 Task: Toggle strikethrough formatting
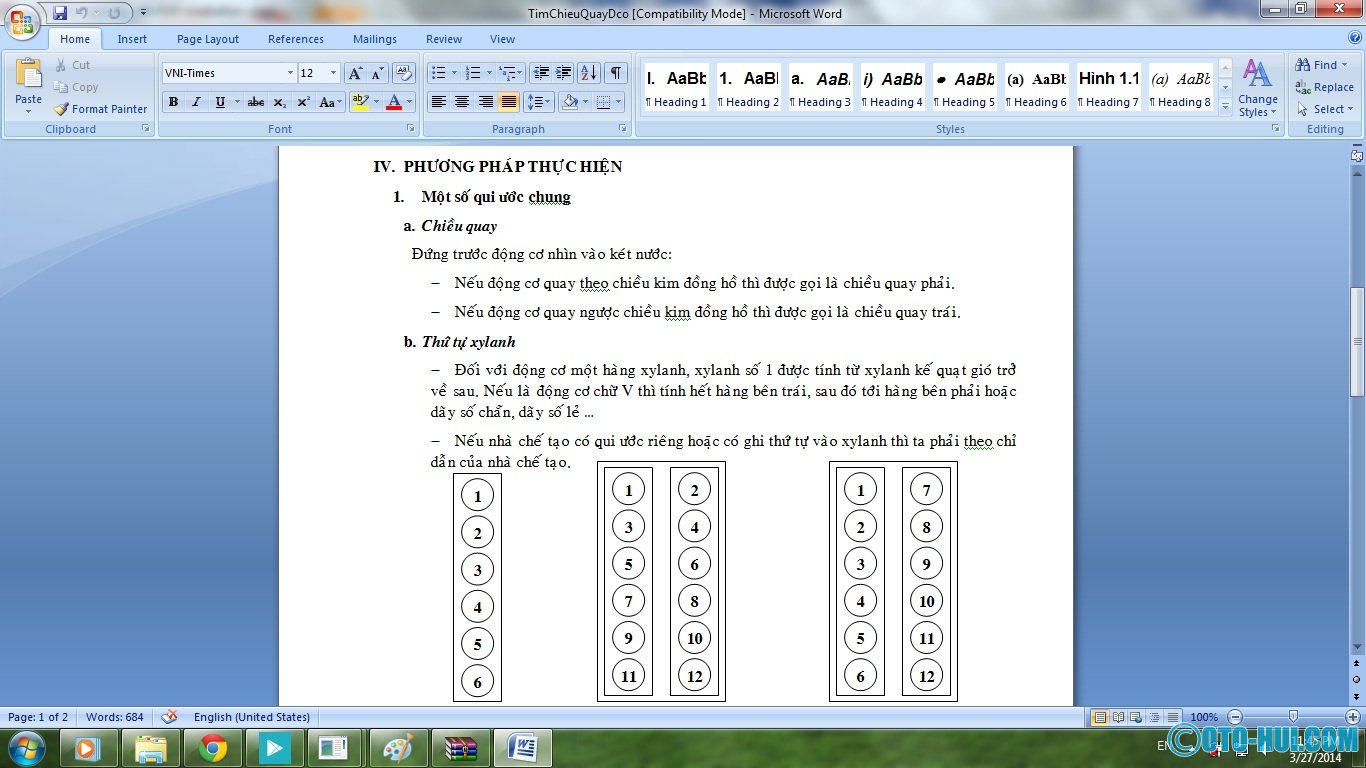256,102
